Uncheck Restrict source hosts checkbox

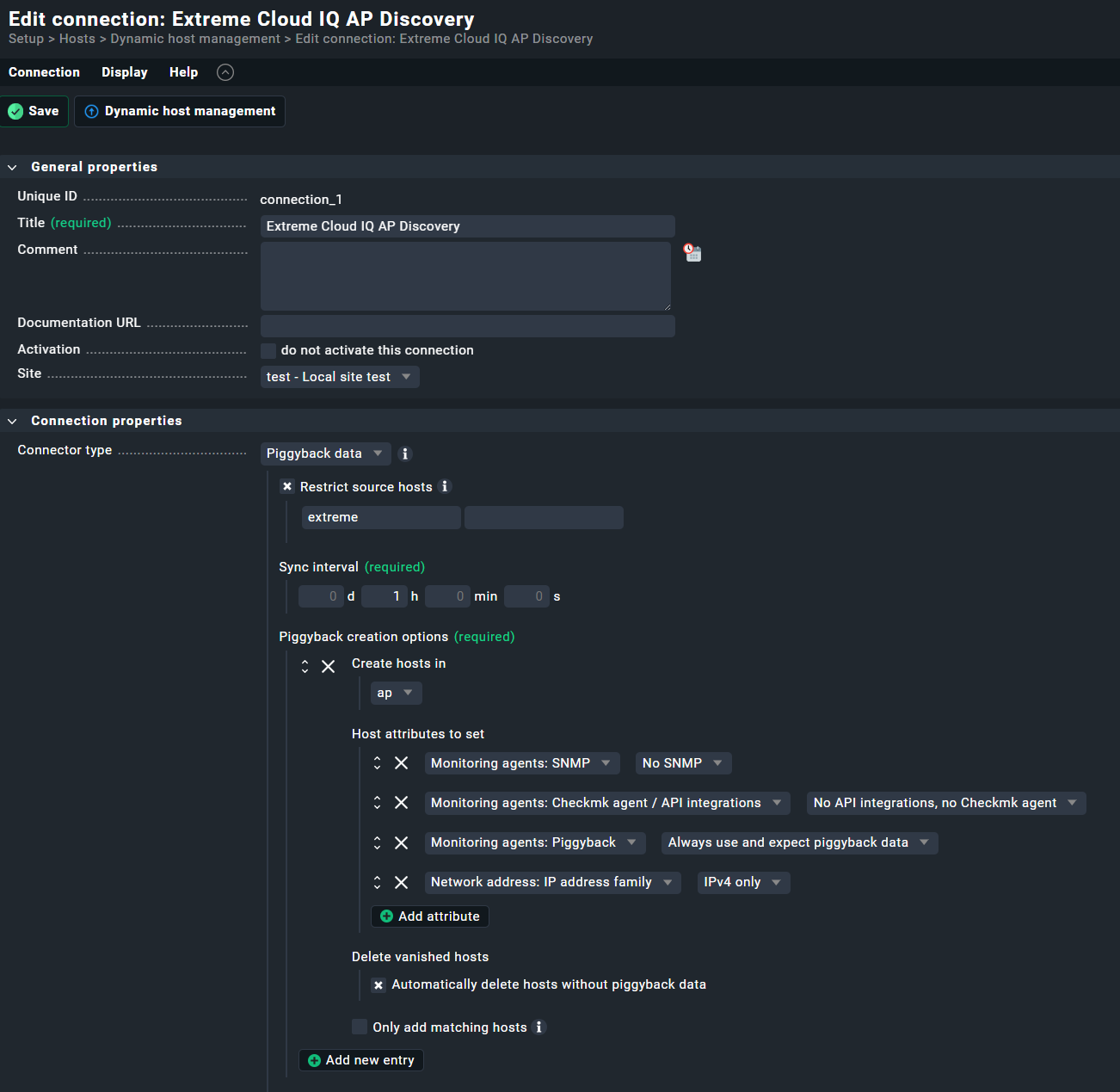click(x=287, y=487)
